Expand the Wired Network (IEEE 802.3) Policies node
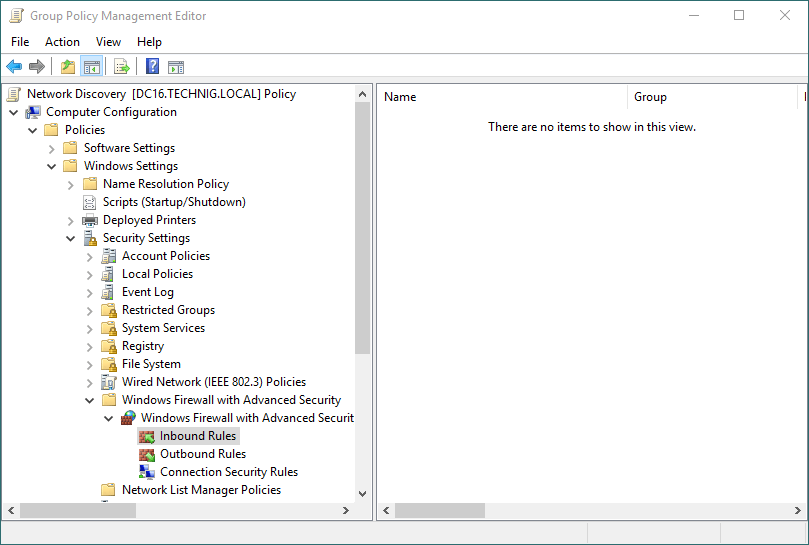 89,383
